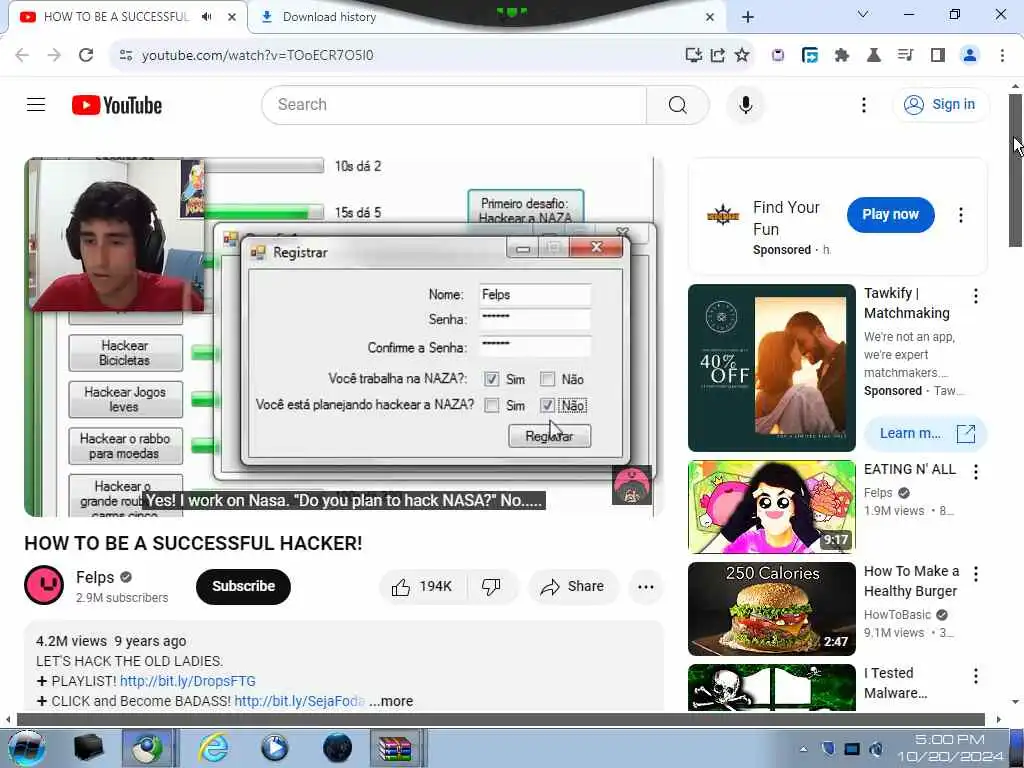
Task: Click the channel watermark in the video
Action: click(x=632, y=485)
